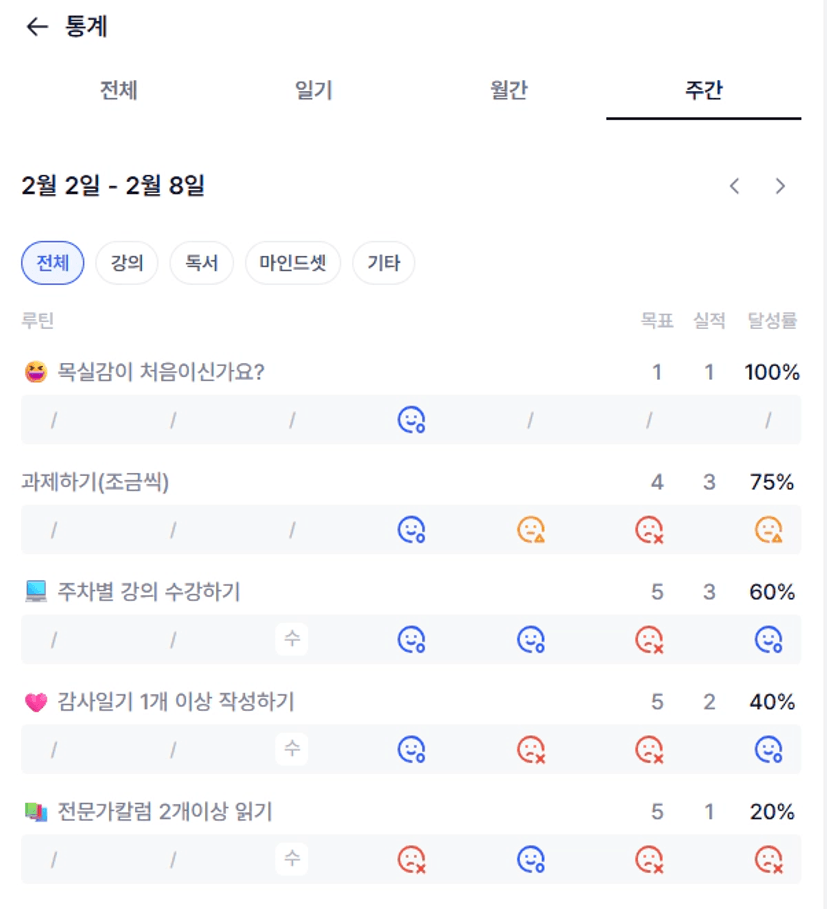Filter routines by 독서
Image resolution: width=827 pixels, height=909 pixels.
201,264
